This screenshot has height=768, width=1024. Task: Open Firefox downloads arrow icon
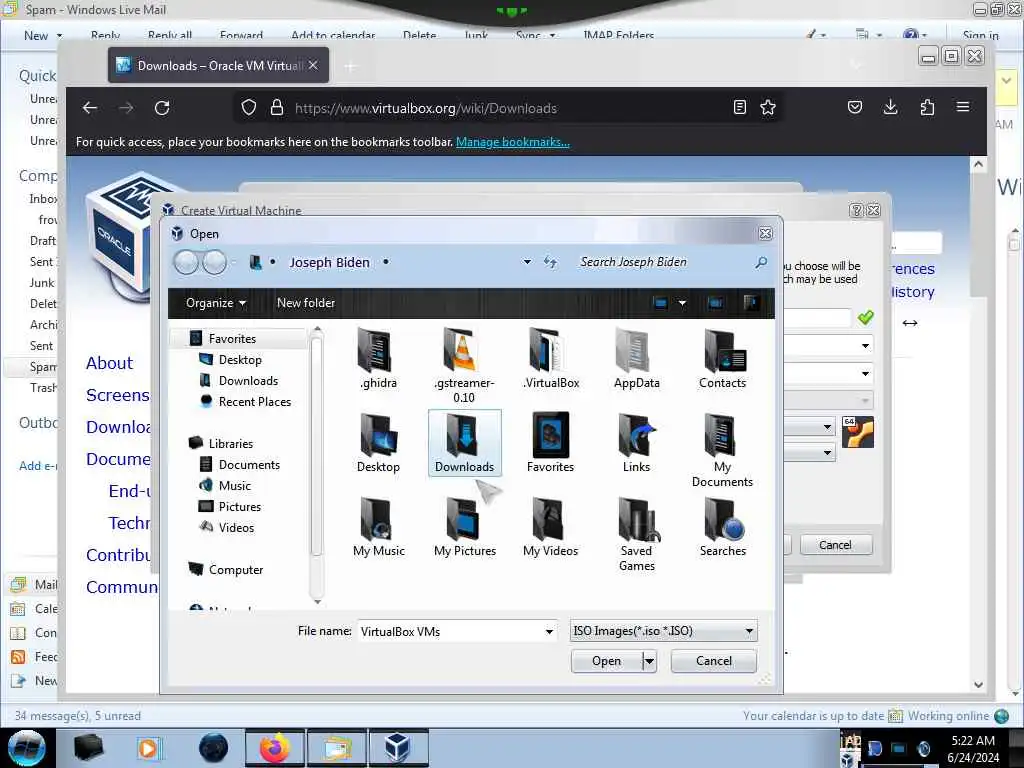pyautogui.click(x=890, y=107)
